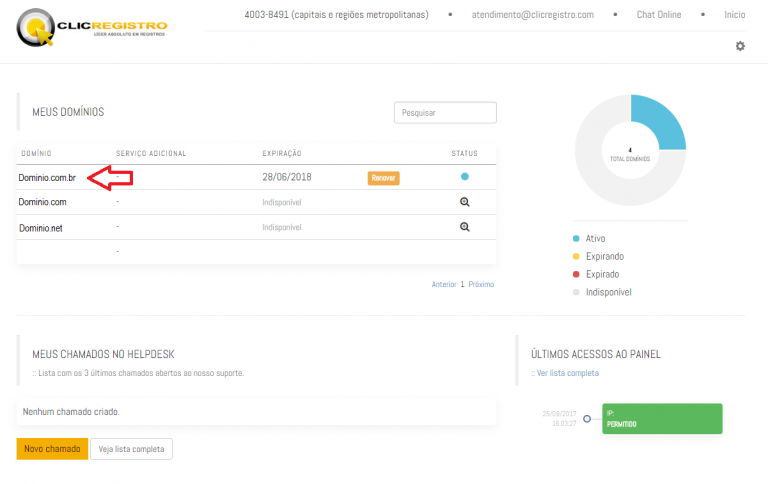Click the Pesquisar search field

[x=445, y=113]
